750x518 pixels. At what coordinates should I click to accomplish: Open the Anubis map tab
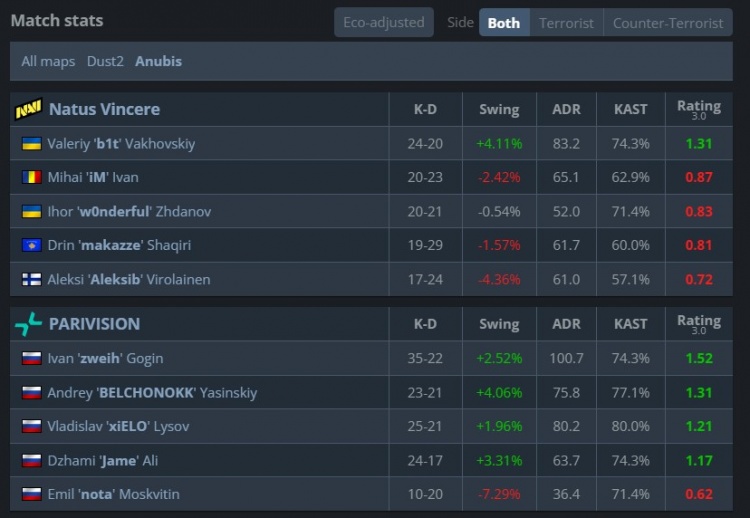(x=159, y=61)
